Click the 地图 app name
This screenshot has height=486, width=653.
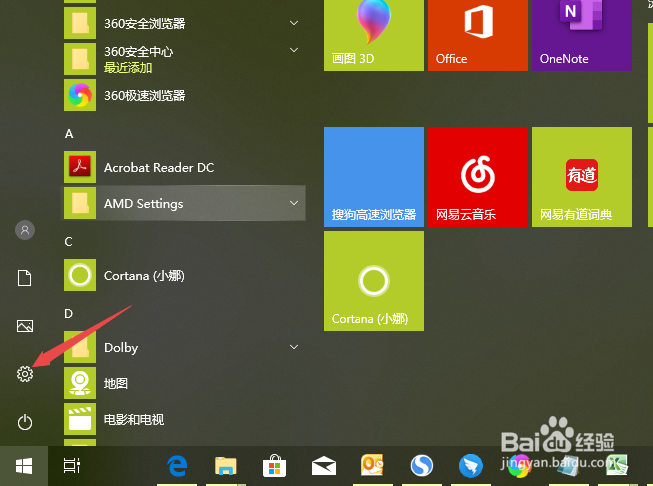pyautogui.click(x=116, y=383)
